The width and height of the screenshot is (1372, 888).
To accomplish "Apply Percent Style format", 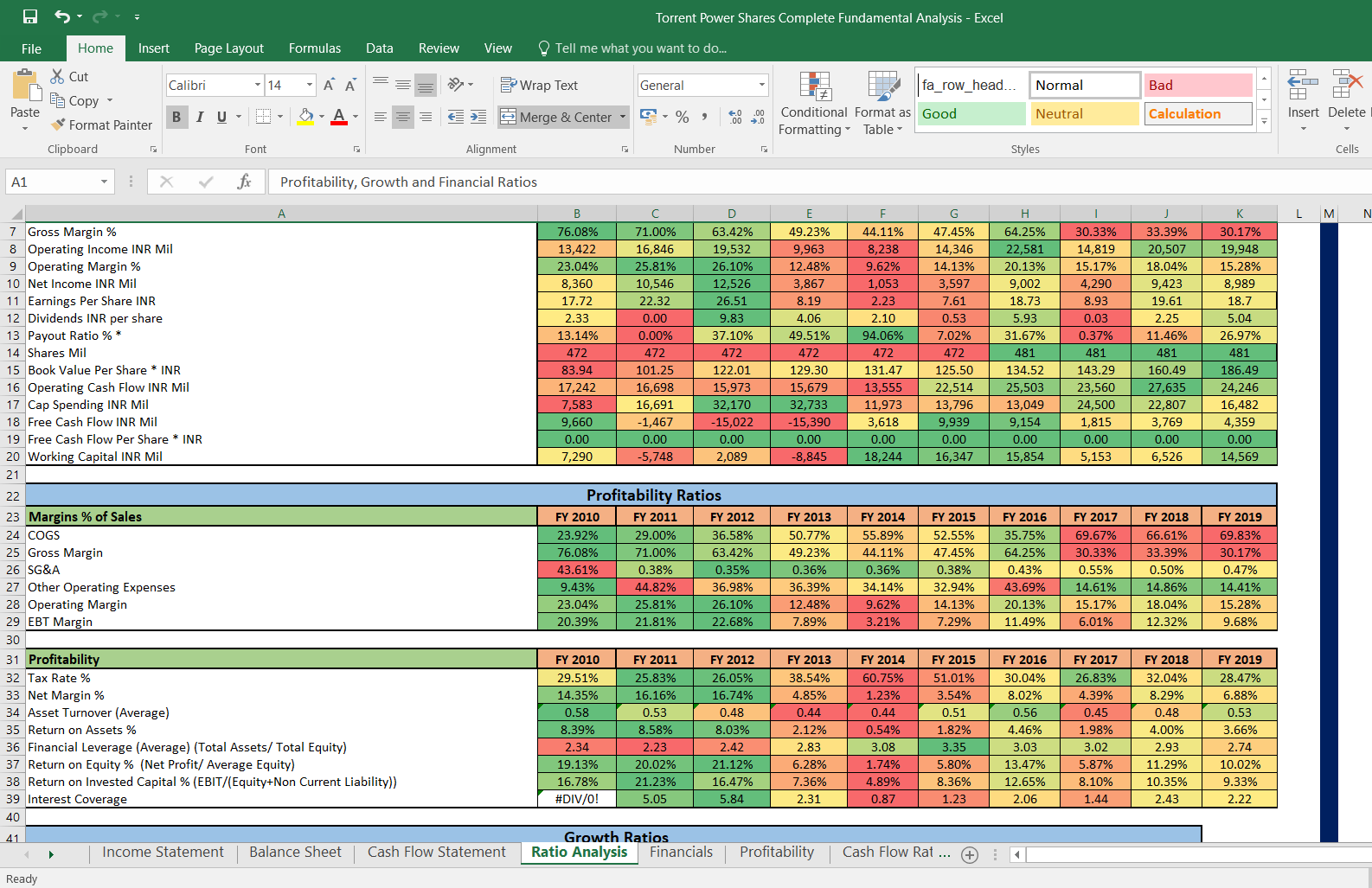I will click(683, 117).
